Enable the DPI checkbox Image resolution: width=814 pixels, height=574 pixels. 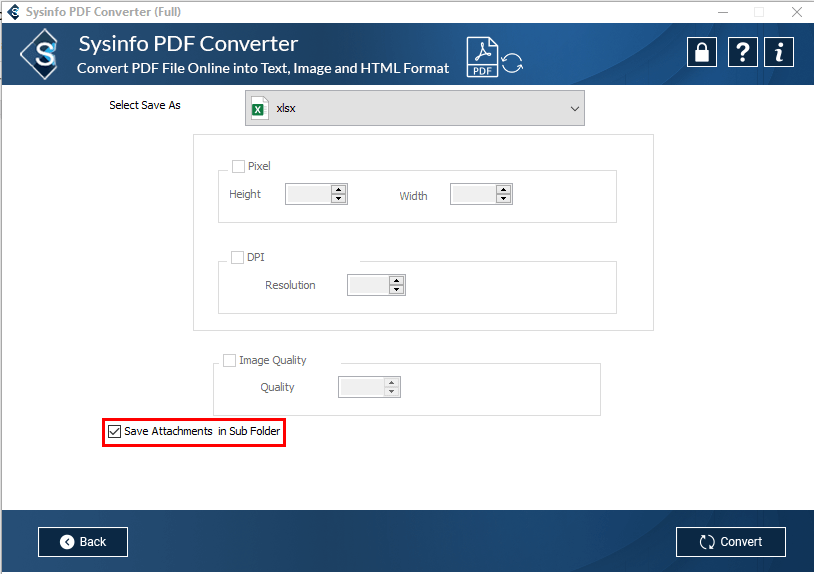point(237,257)
